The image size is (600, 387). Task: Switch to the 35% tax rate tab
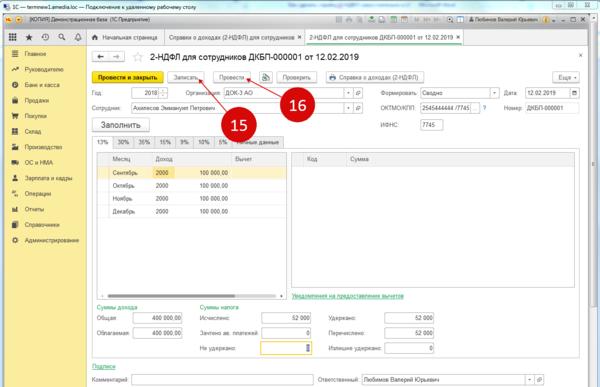(x=144, y=142)
